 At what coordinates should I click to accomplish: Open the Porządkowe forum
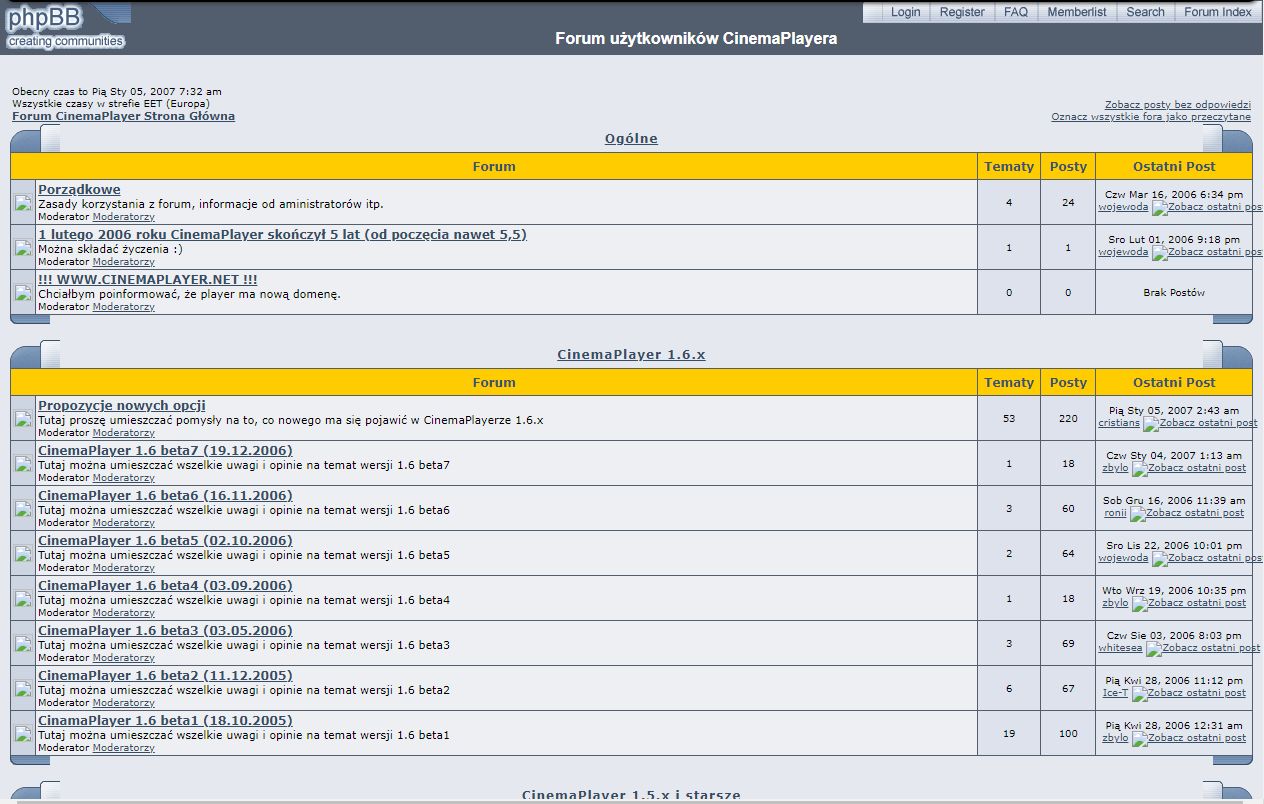pos(79,189)
